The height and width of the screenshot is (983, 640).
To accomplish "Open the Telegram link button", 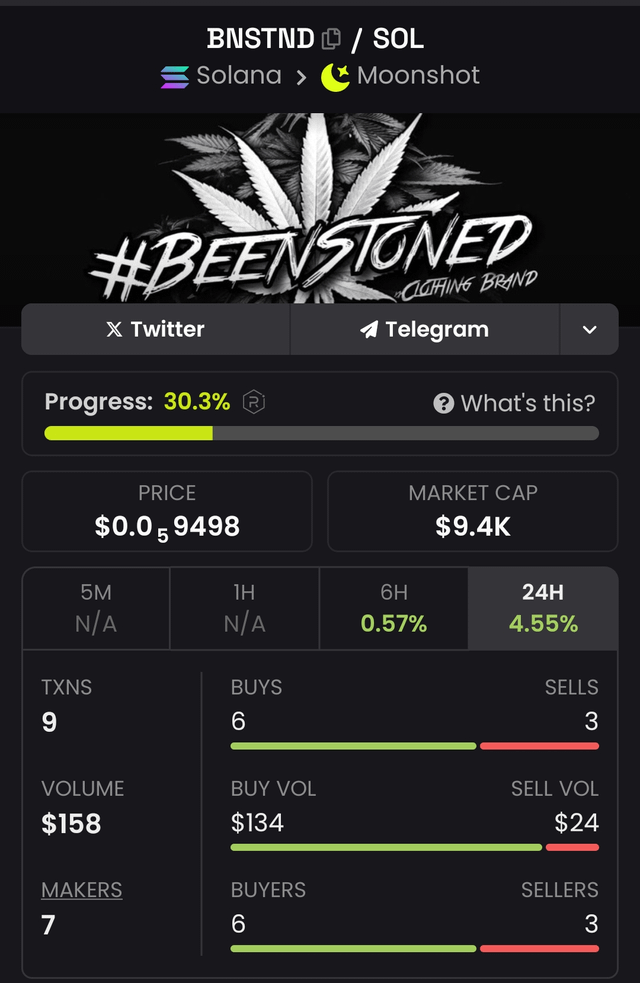I will point(425,330).
